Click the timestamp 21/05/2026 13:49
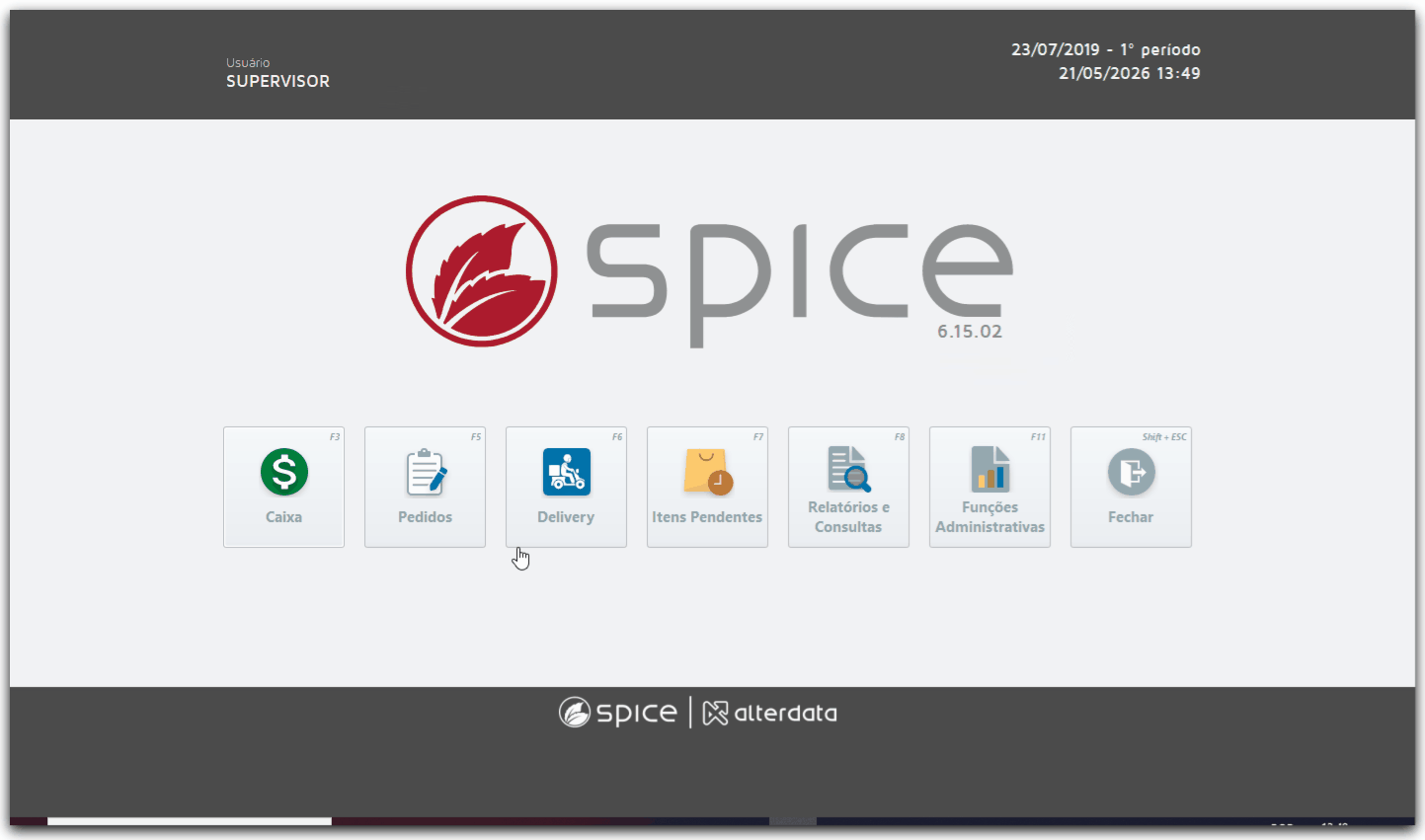This screenshot has height=840, width=1425. click(x=1130, y=73)
